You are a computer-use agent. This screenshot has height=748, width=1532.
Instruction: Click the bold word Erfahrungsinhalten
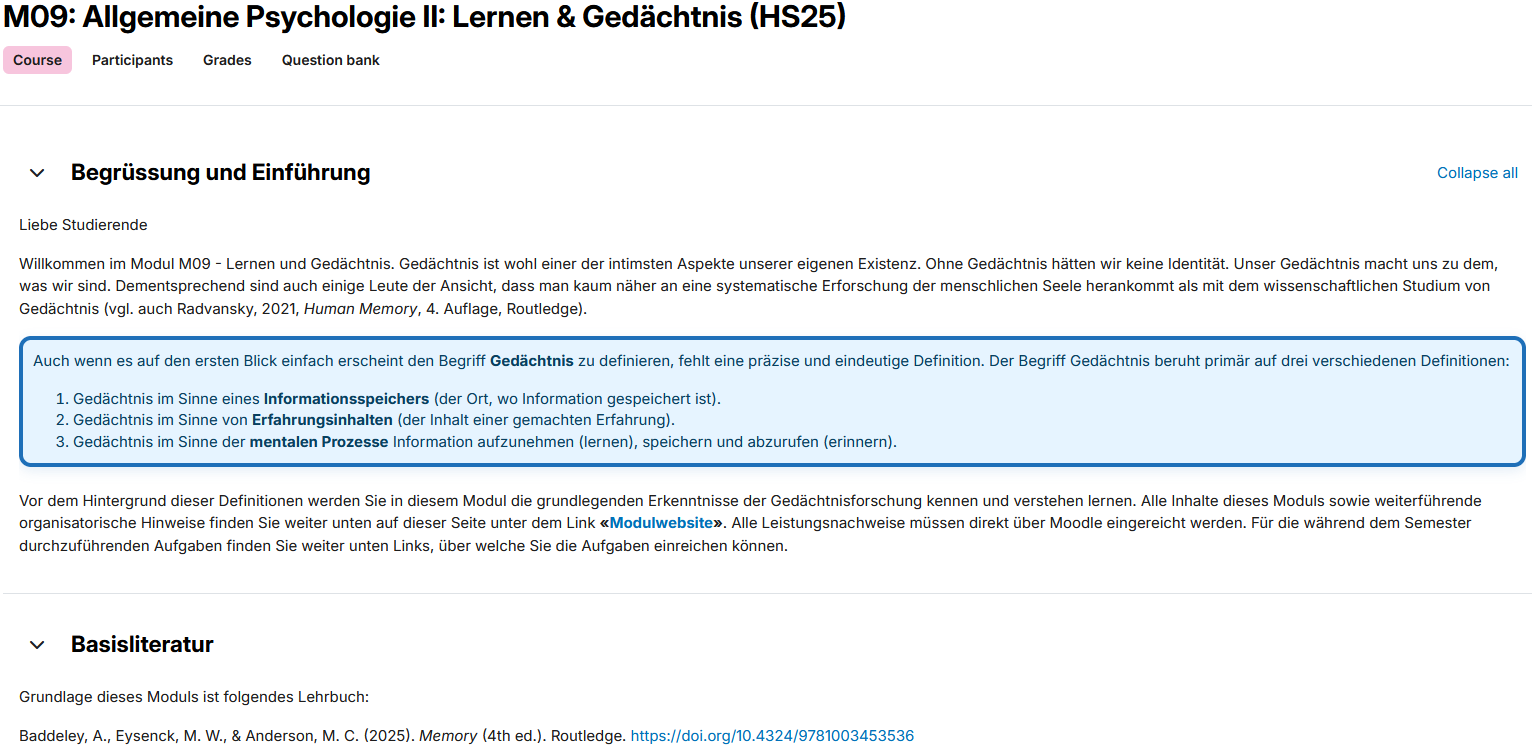(x=322, y=420)
